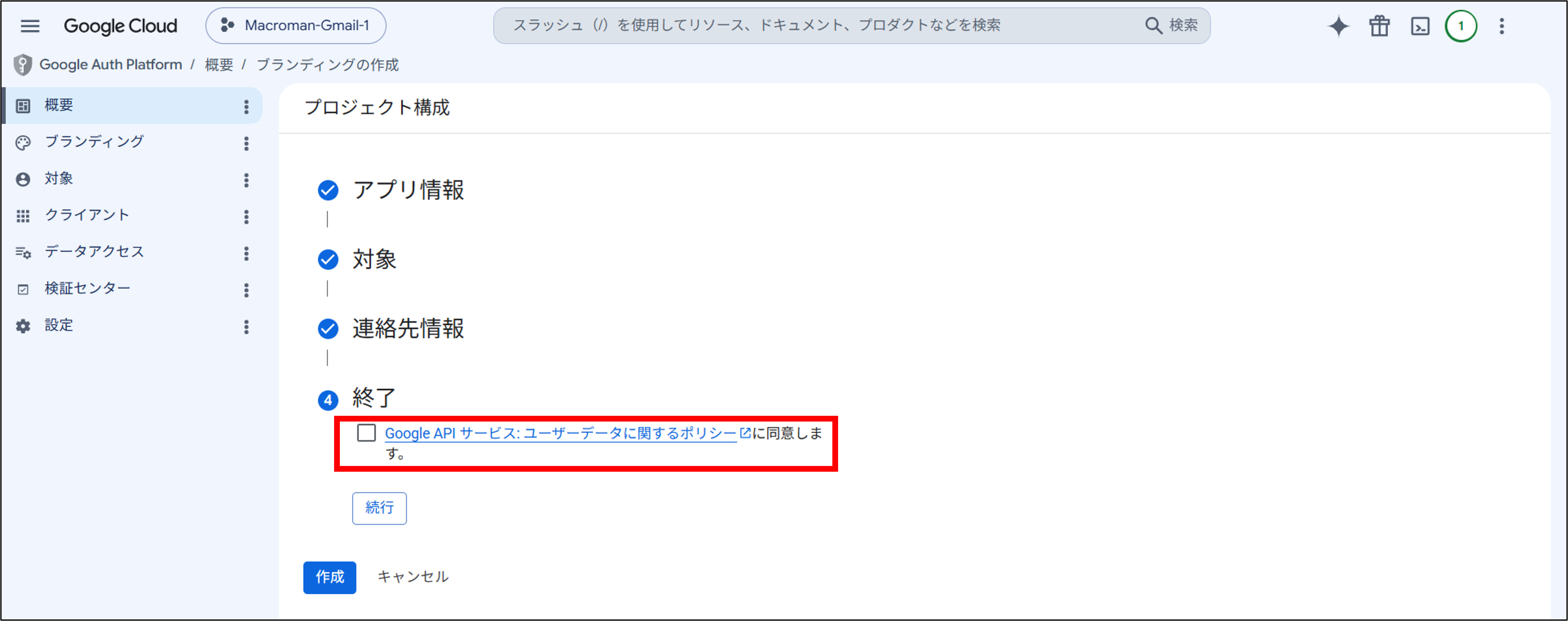The image size is (1568, 621).
Task: Click the ブランディング palette icon
Action: tap(23, 143)
